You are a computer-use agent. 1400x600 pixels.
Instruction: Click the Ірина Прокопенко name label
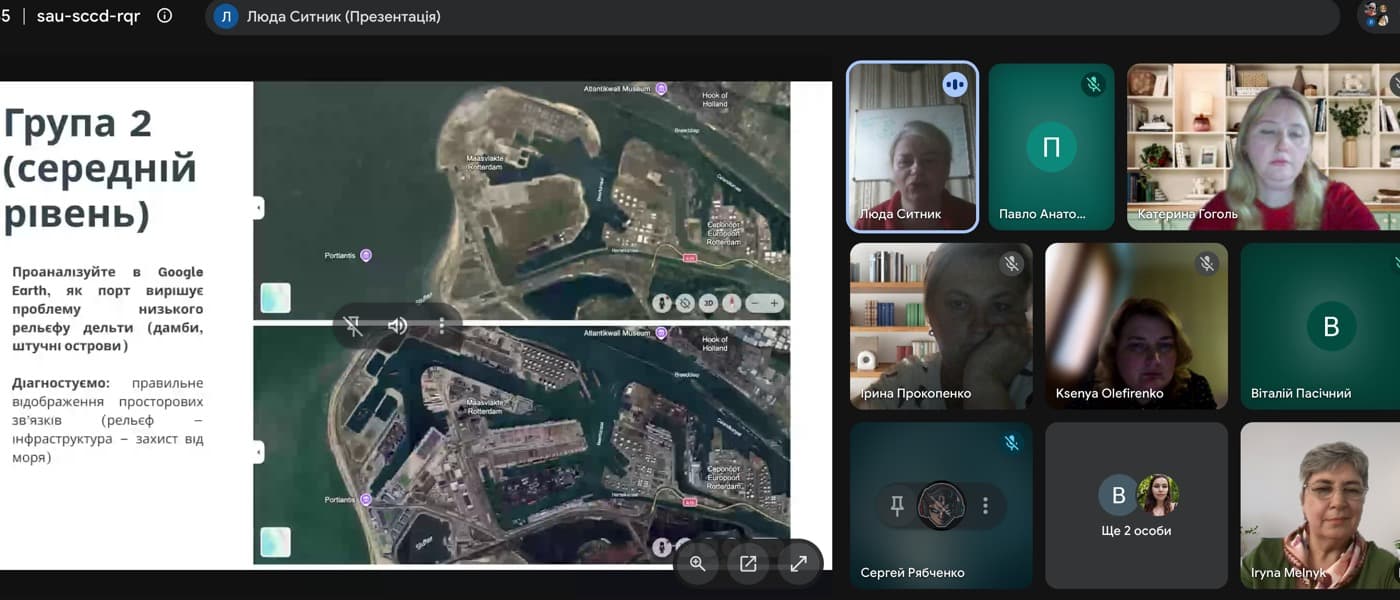coord(916,393)
